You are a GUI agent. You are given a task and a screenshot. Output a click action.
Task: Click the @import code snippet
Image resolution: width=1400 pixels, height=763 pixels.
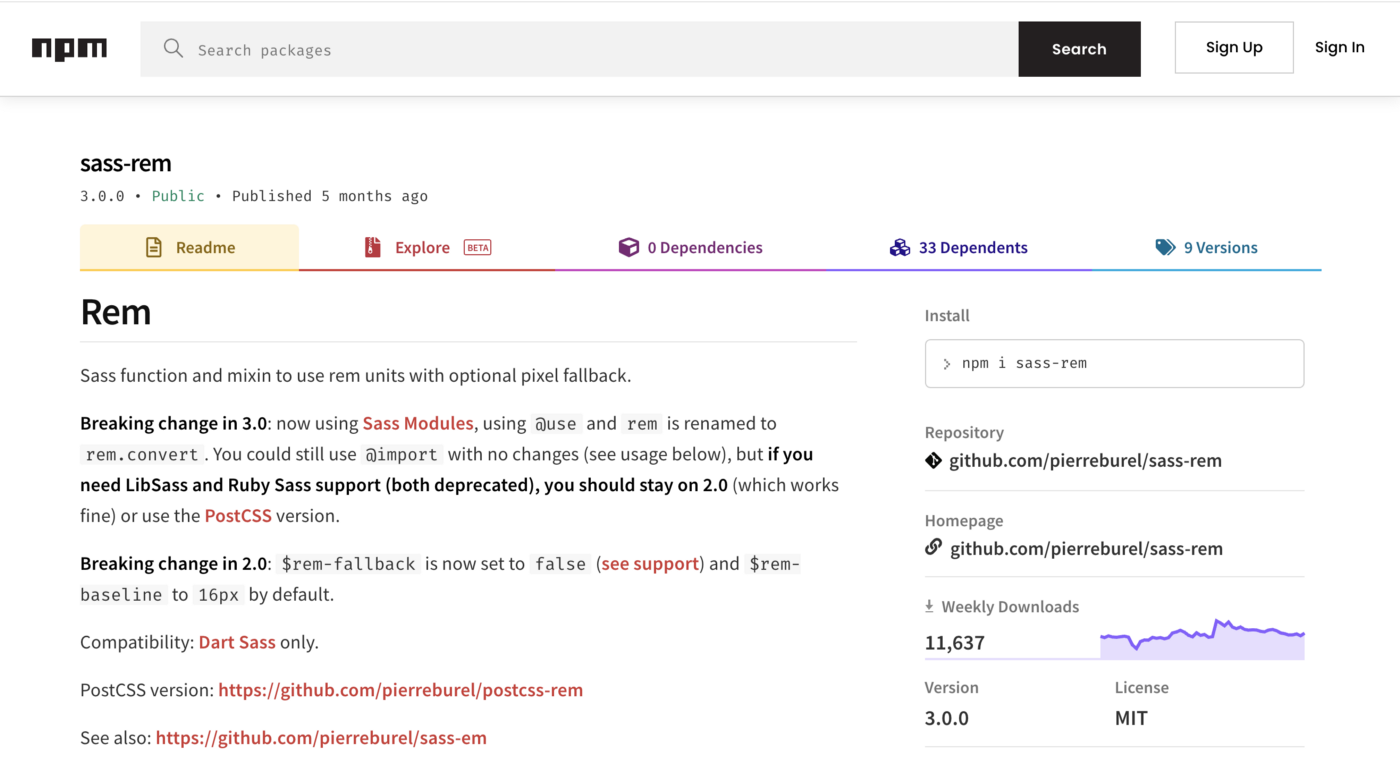[x=401, y=454]
